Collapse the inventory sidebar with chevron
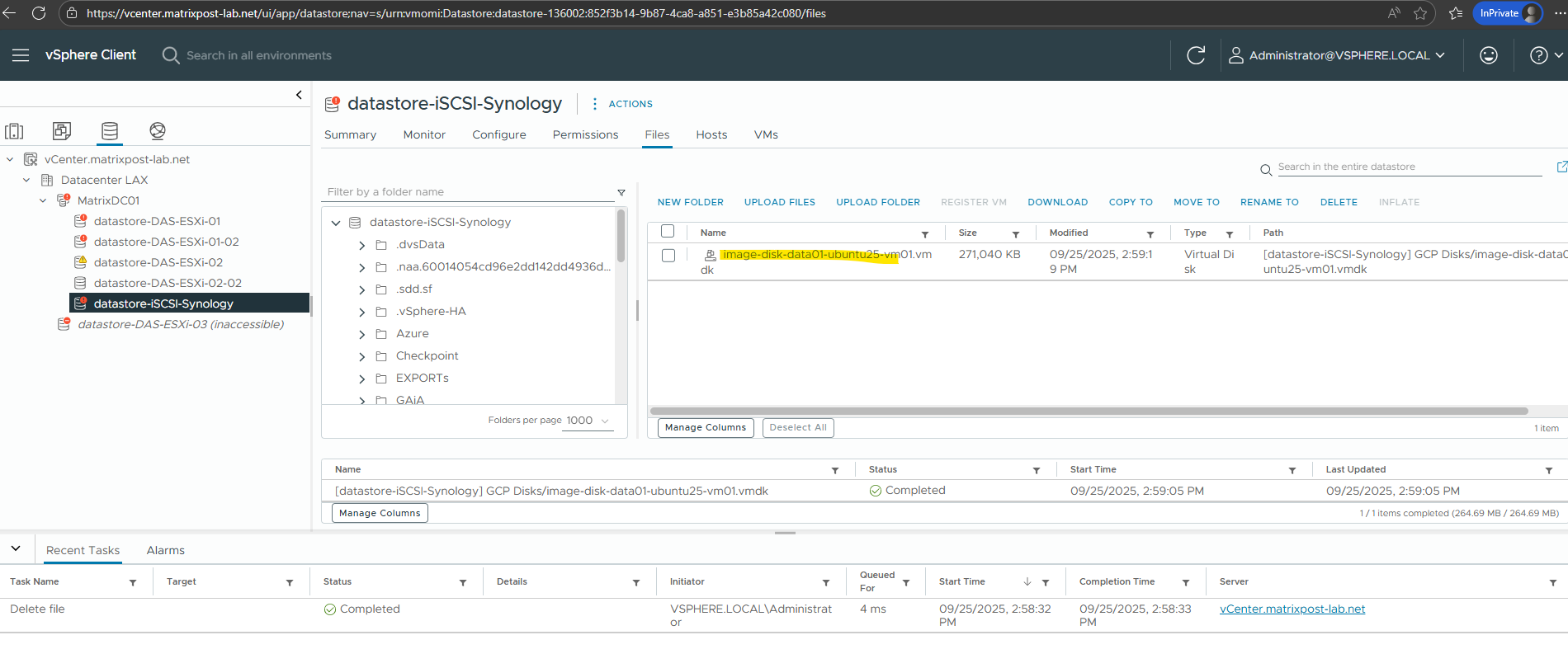This screenshot has width=1568, height=668. (x=299, y=95)
